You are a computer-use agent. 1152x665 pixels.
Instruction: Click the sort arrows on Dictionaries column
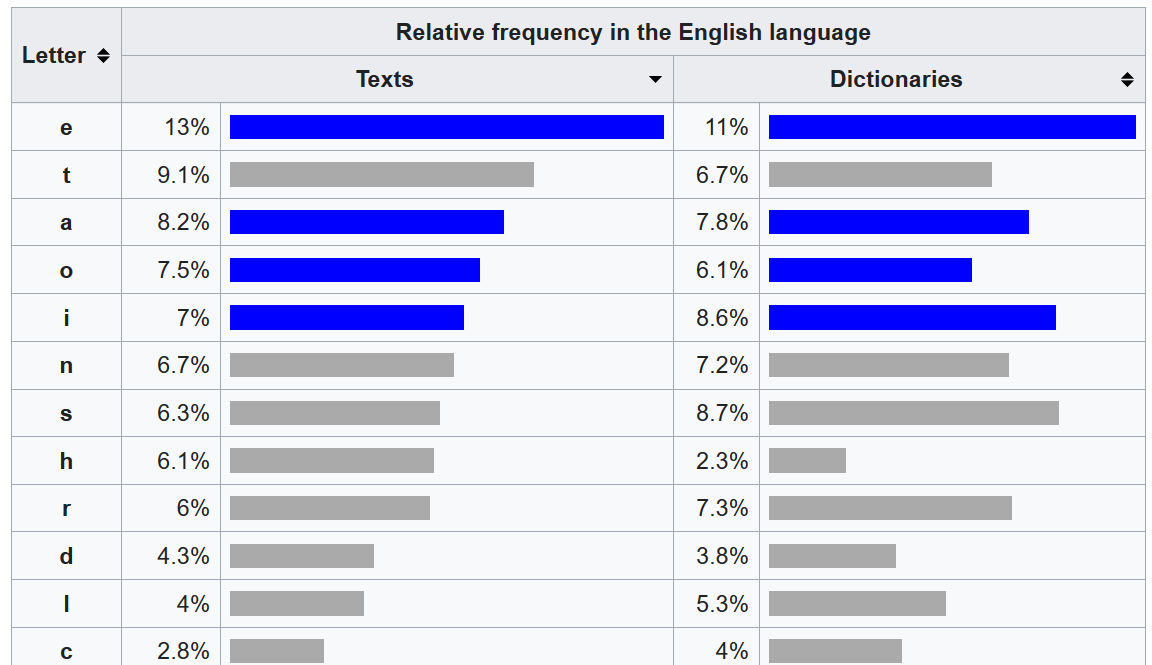click(x=1128, y=79)
